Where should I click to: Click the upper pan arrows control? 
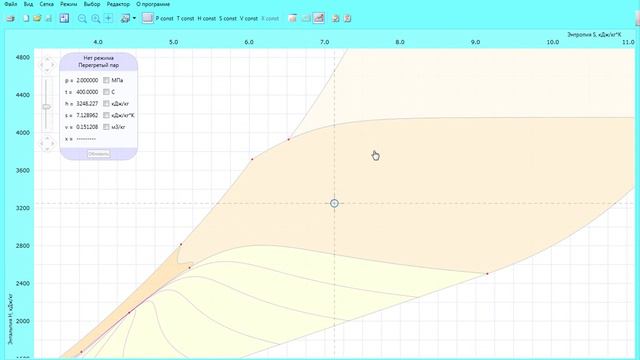pyautogui.click(x=47, y=64)
